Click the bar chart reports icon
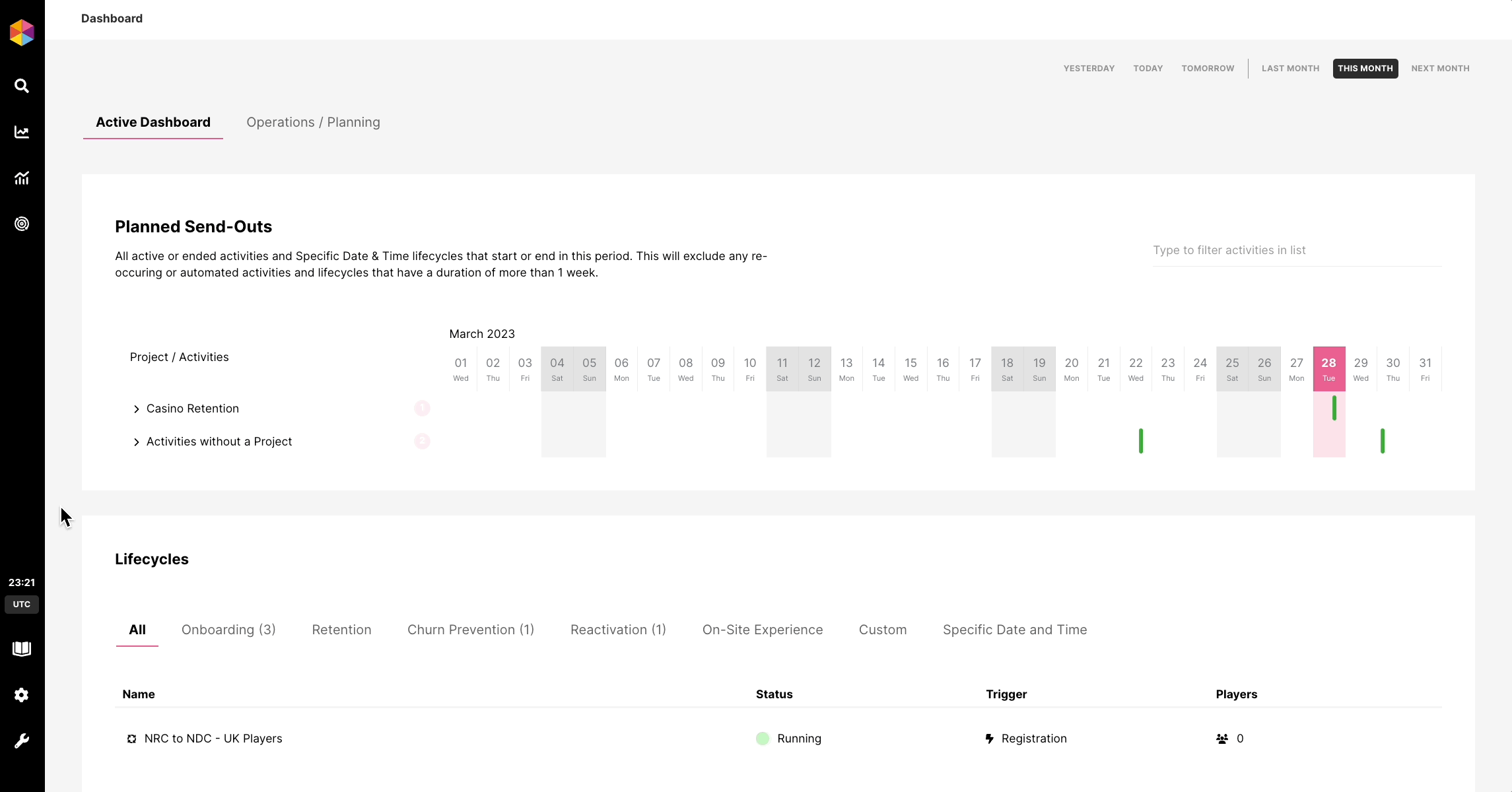This screenshot has height=792, width=1512. [22, 178]
